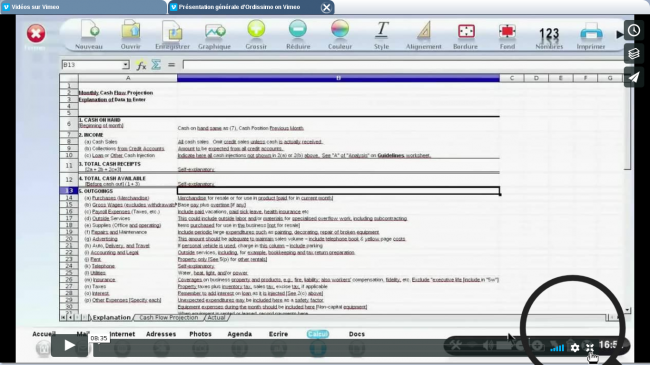Switch to Cash Flow Projection sheet tab

pos(169,317)
